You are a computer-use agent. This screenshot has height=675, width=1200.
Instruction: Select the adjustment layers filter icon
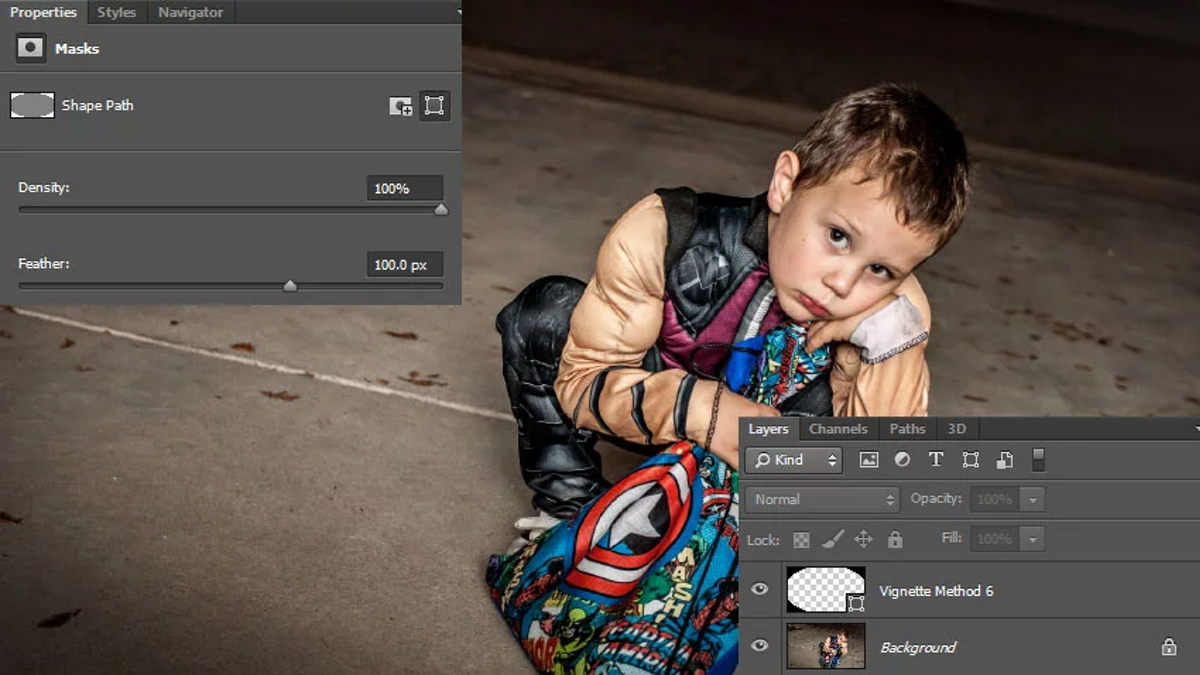(903, 460)
